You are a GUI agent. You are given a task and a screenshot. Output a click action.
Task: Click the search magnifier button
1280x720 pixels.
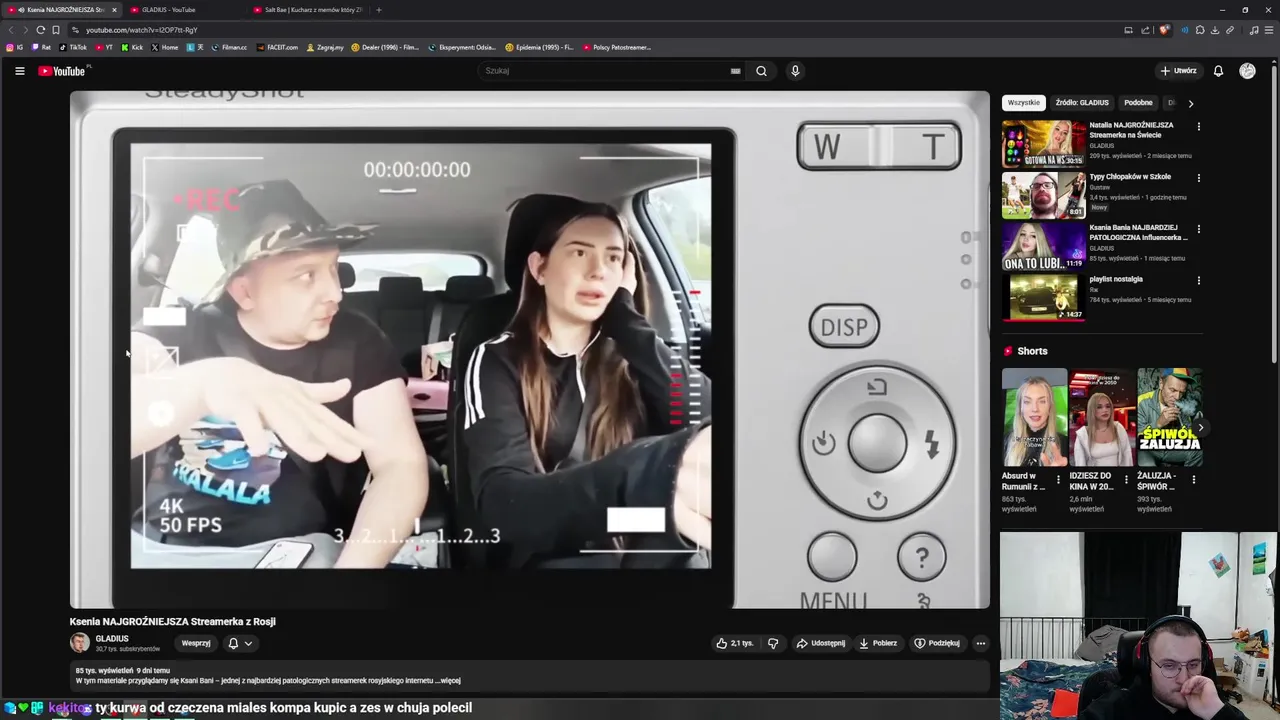coord(761,71)
